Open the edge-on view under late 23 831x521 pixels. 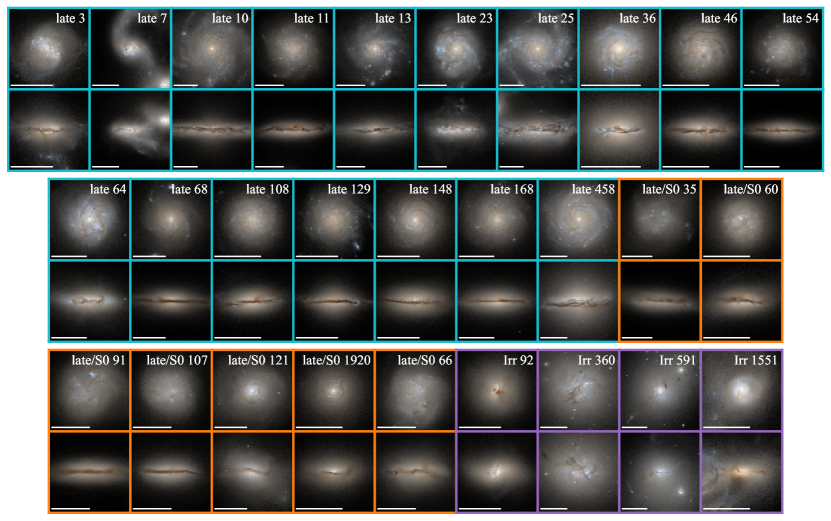(x=456, y=130)
